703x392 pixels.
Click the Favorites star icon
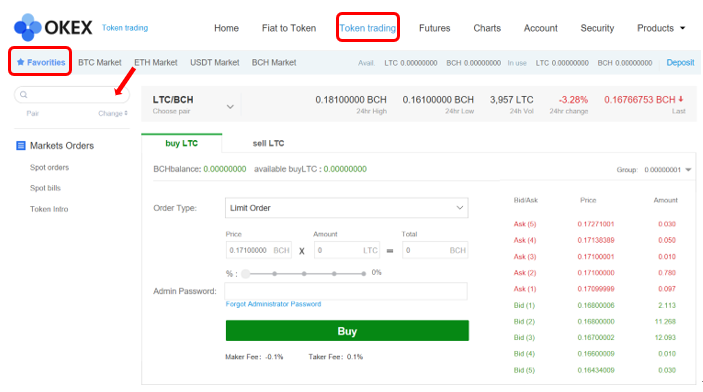(x=21, y=62)
